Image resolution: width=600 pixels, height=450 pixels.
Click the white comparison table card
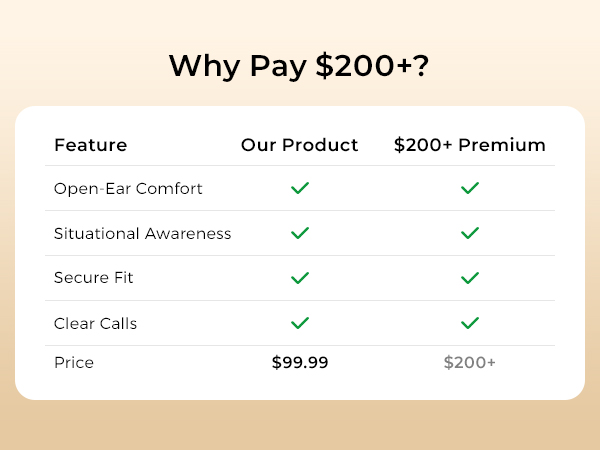coord(300,253)
